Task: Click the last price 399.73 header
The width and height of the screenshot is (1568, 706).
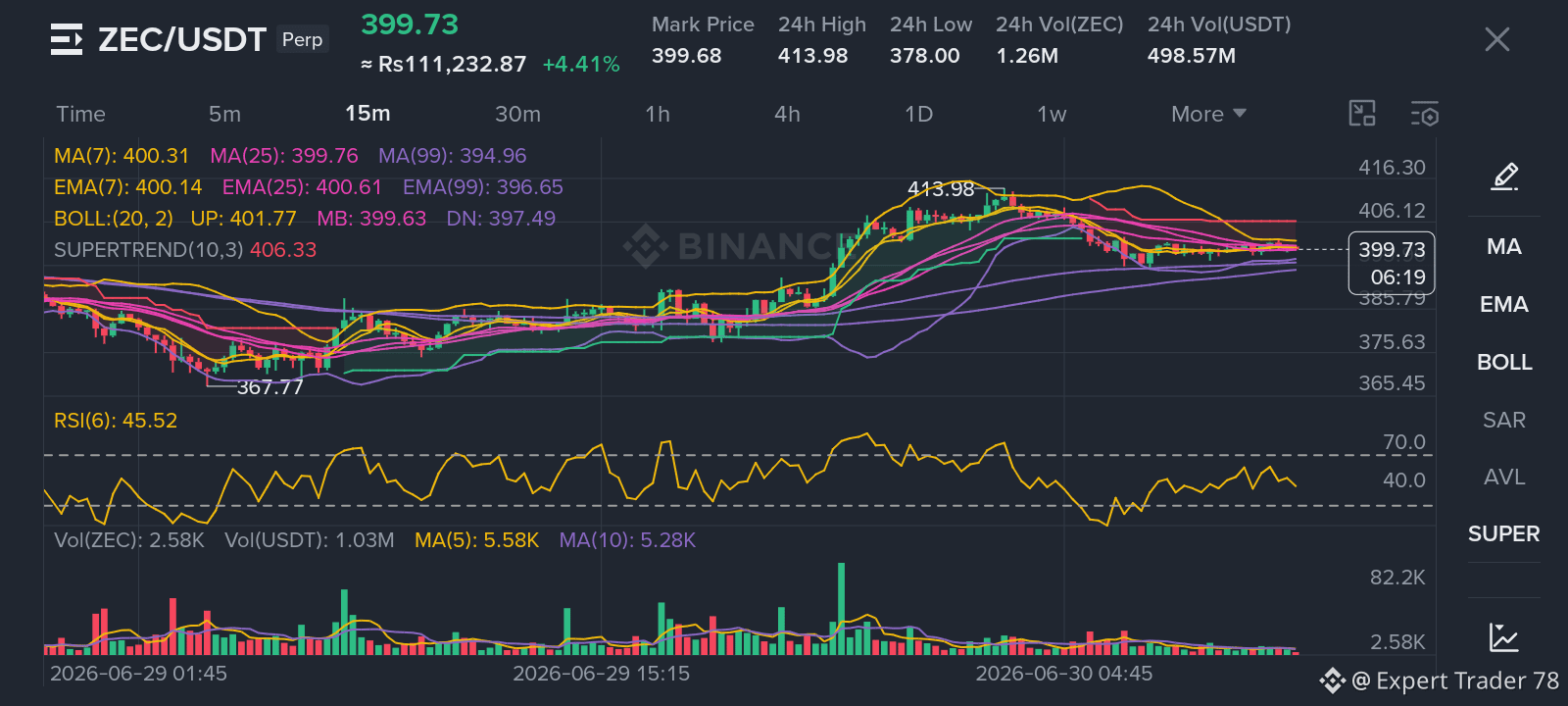Action: click(410, 25)
